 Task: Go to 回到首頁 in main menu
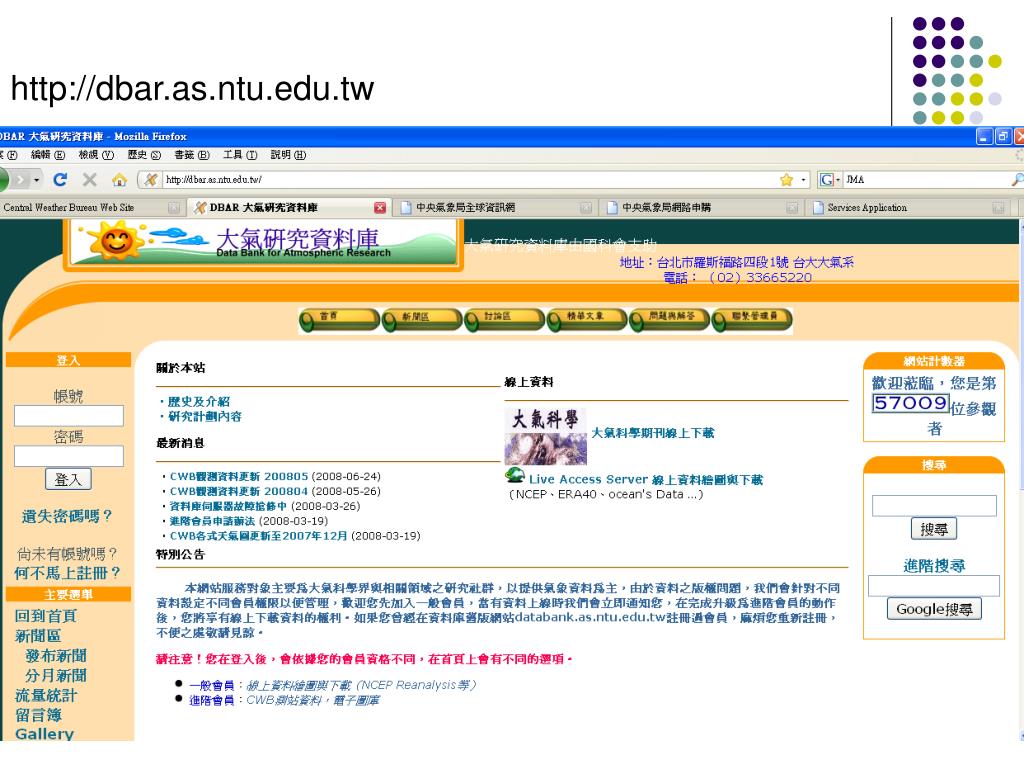point(46,616)
